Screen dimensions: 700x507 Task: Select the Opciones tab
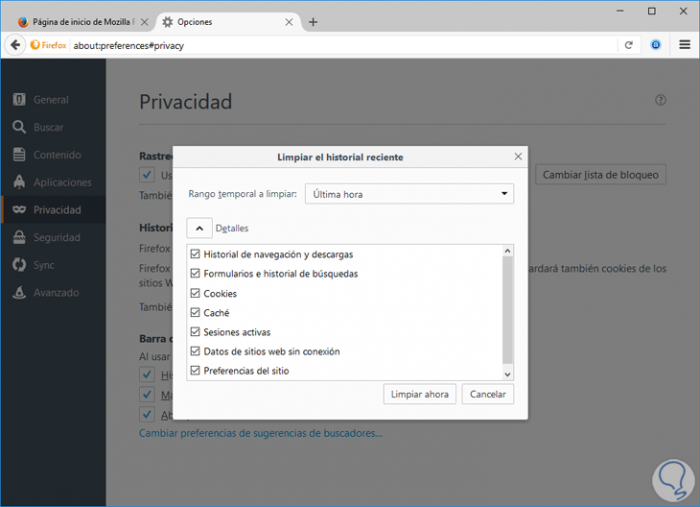pyautogui.click(x=228, y=22)
